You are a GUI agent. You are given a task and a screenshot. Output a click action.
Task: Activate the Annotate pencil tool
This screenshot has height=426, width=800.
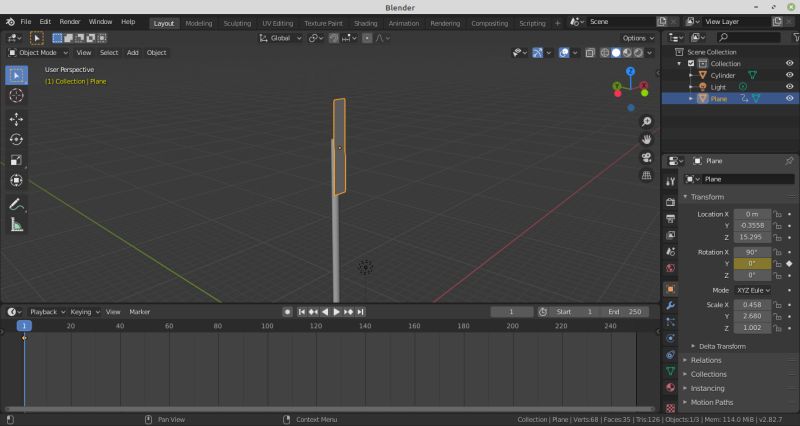(x=16, y=205)
